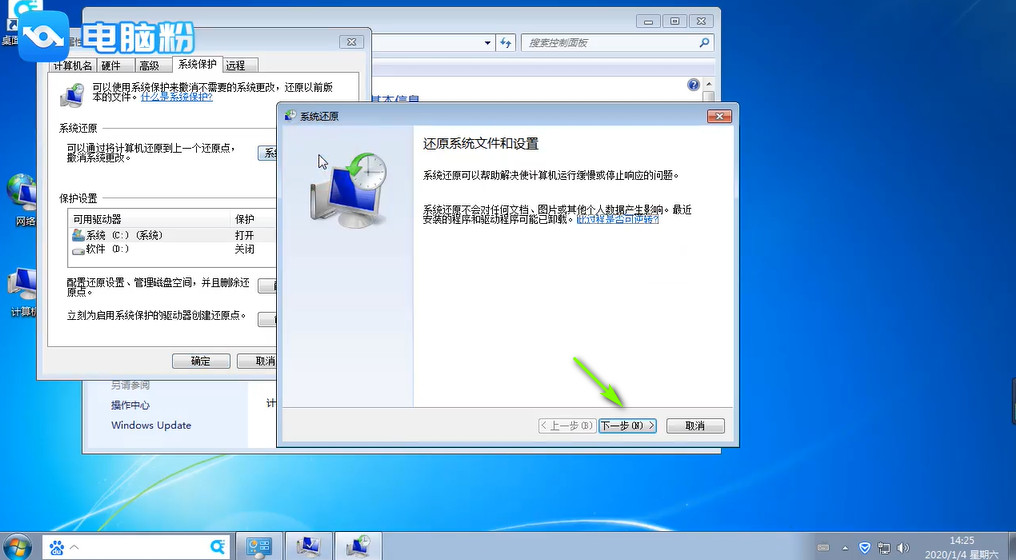
Task: Click the network tray icon
Action: coord(884,548)
